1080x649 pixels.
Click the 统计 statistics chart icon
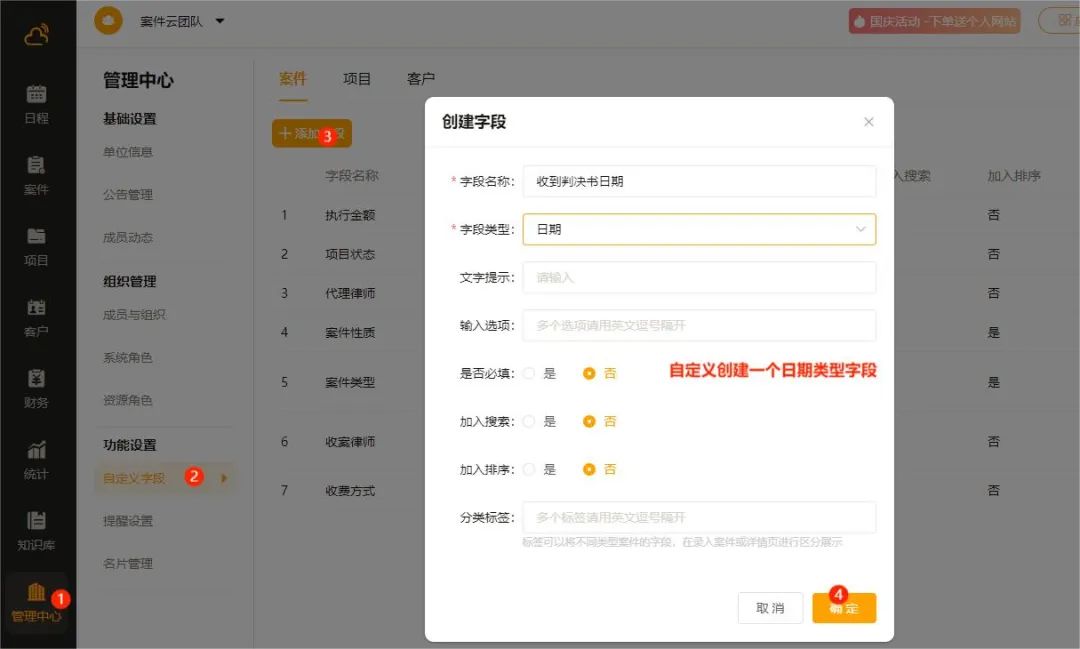(36, 451)
